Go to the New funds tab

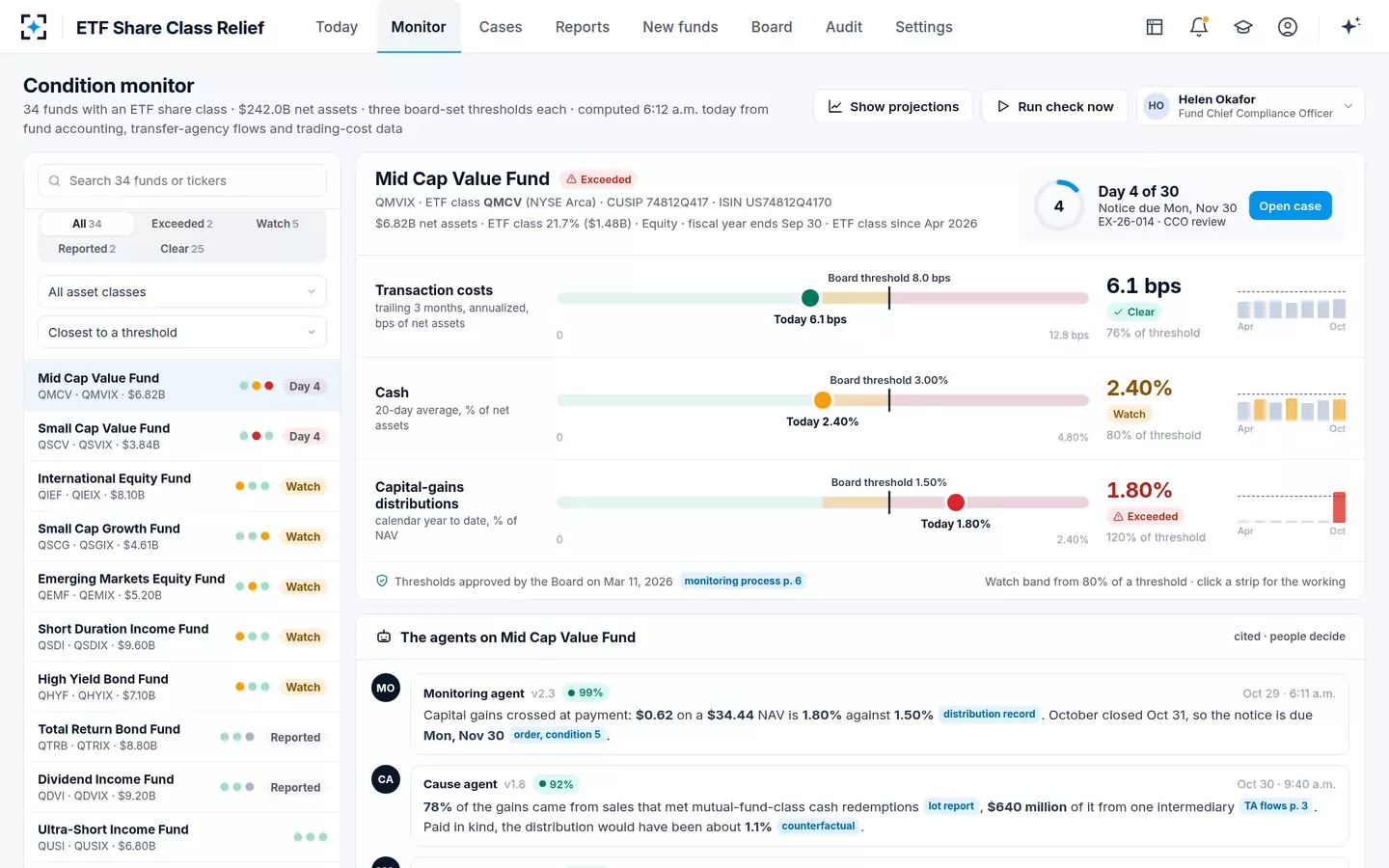click(680, 27)
